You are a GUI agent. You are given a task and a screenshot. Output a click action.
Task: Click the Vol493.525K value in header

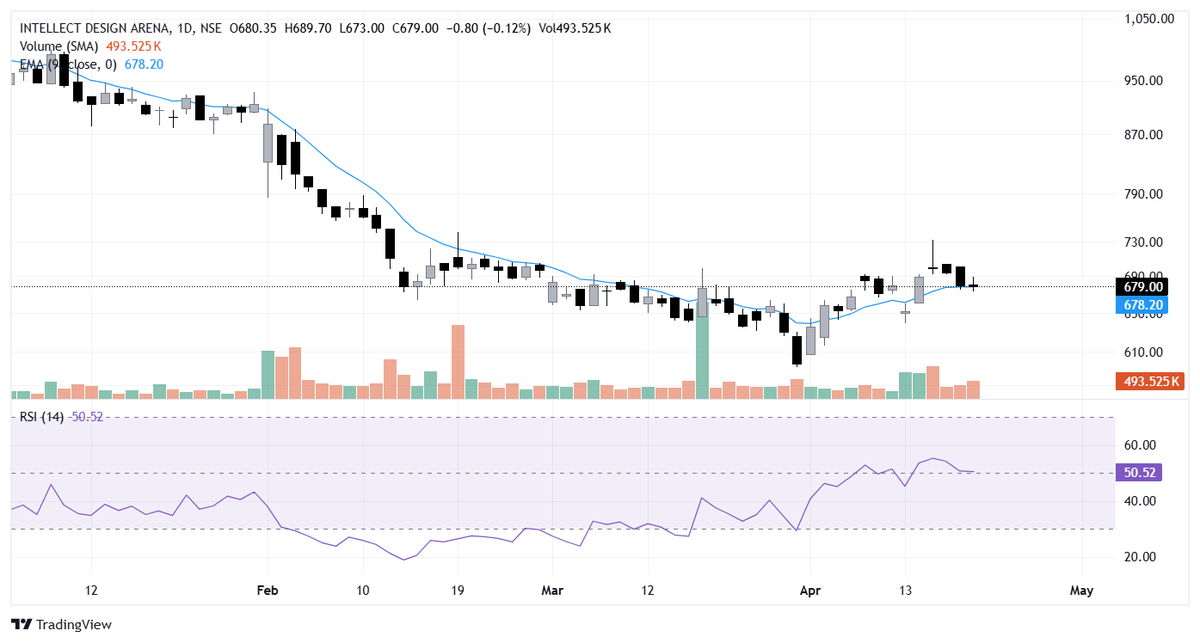click(575, 28)
